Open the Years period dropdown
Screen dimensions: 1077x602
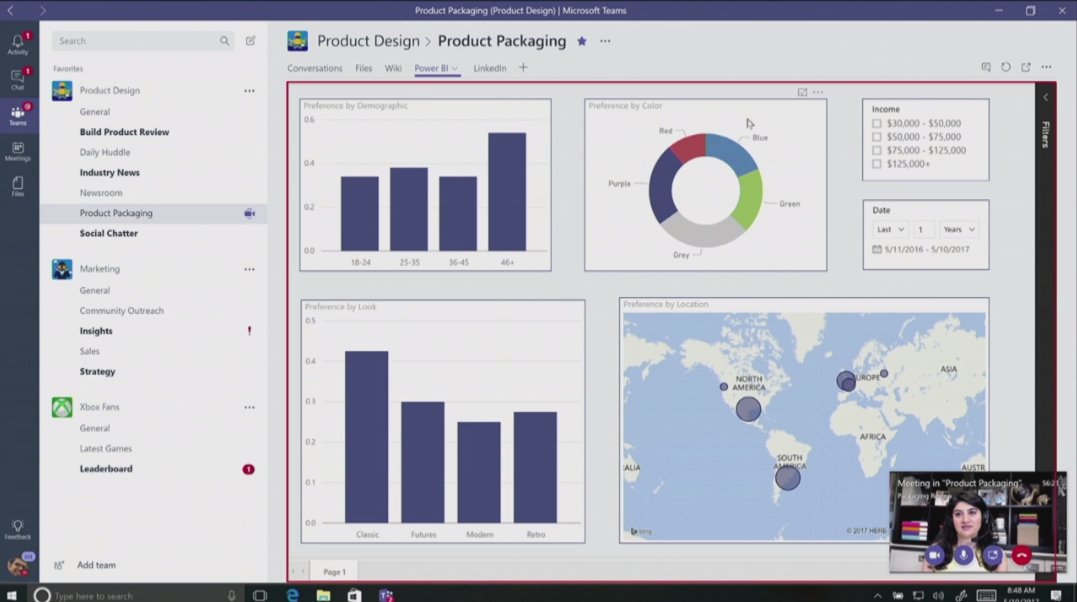(x=959, y=230)
